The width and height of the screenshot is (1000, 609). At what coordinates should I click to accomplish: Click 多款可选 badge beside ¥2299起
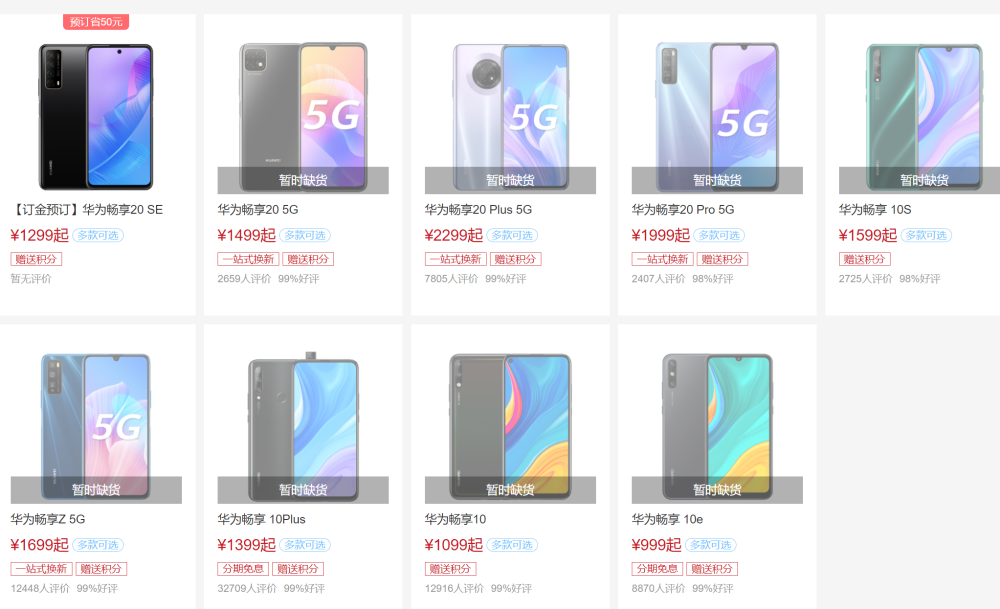512,235
